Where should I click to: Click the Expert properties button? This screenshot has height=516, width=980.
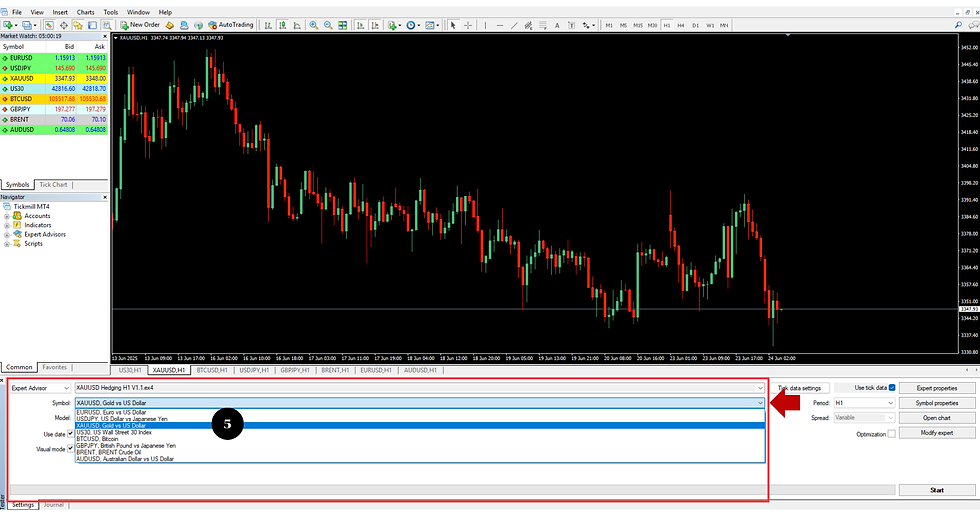coord(937,388)
